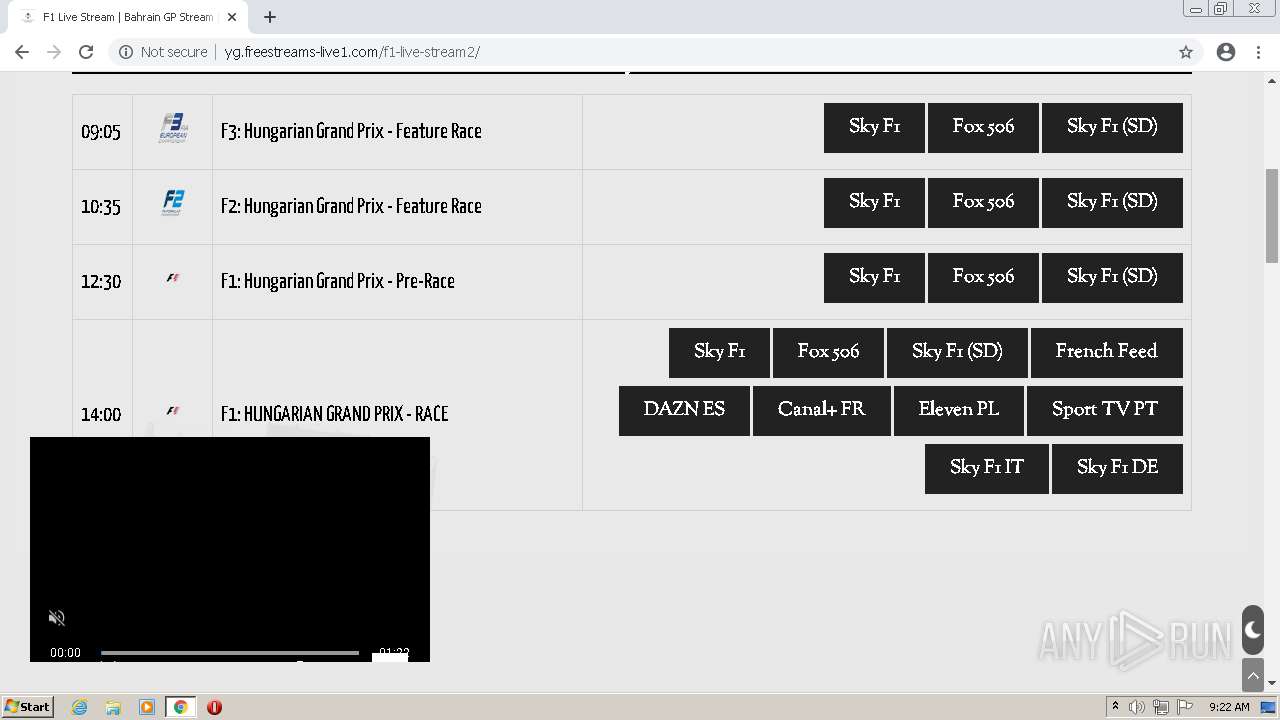Image resolution: width=1280 pixels, height=720 pixels.
Task: Open Windows Explorer folder in taskbar
Action: pyautogui.click(x=113, y=707)
